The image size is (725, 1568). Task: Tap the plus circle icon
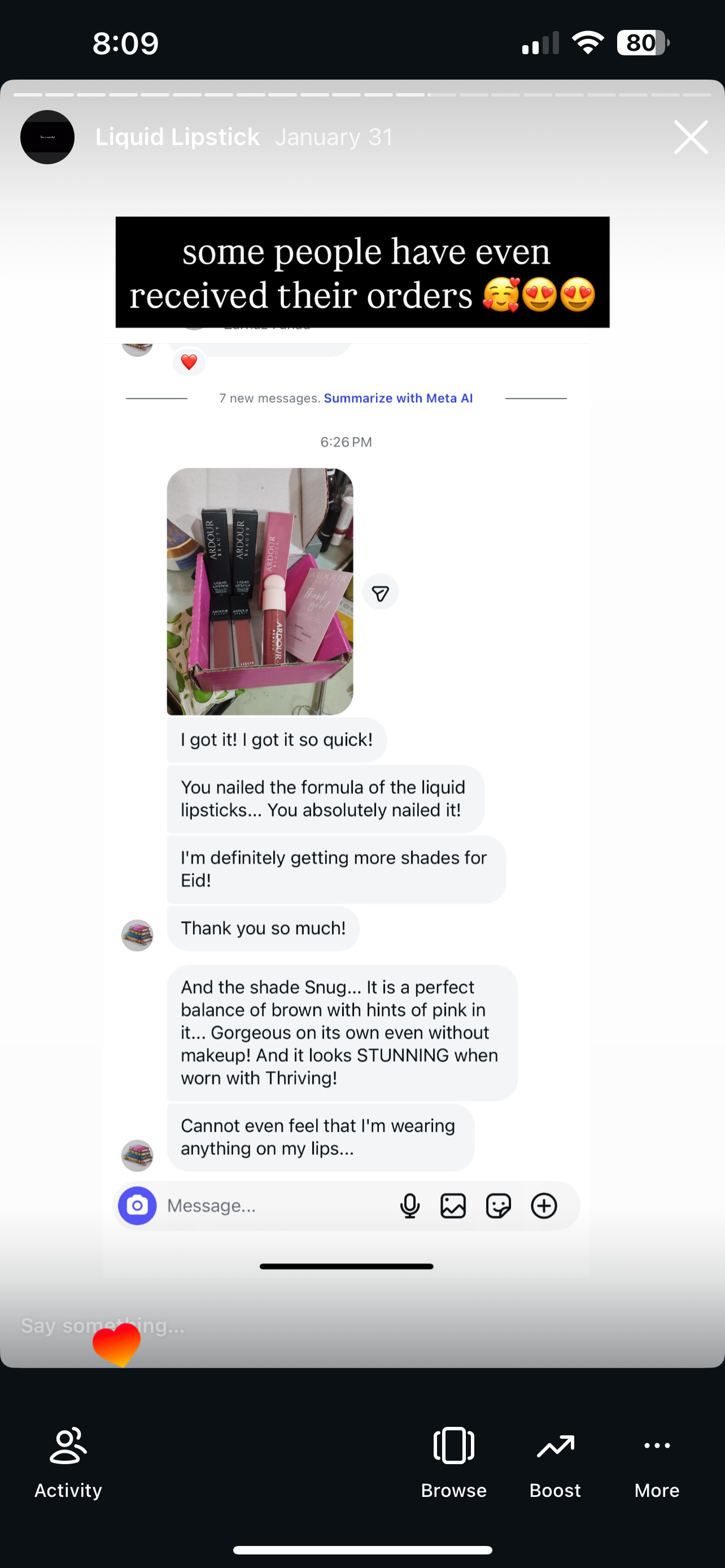click(544, 1205)
